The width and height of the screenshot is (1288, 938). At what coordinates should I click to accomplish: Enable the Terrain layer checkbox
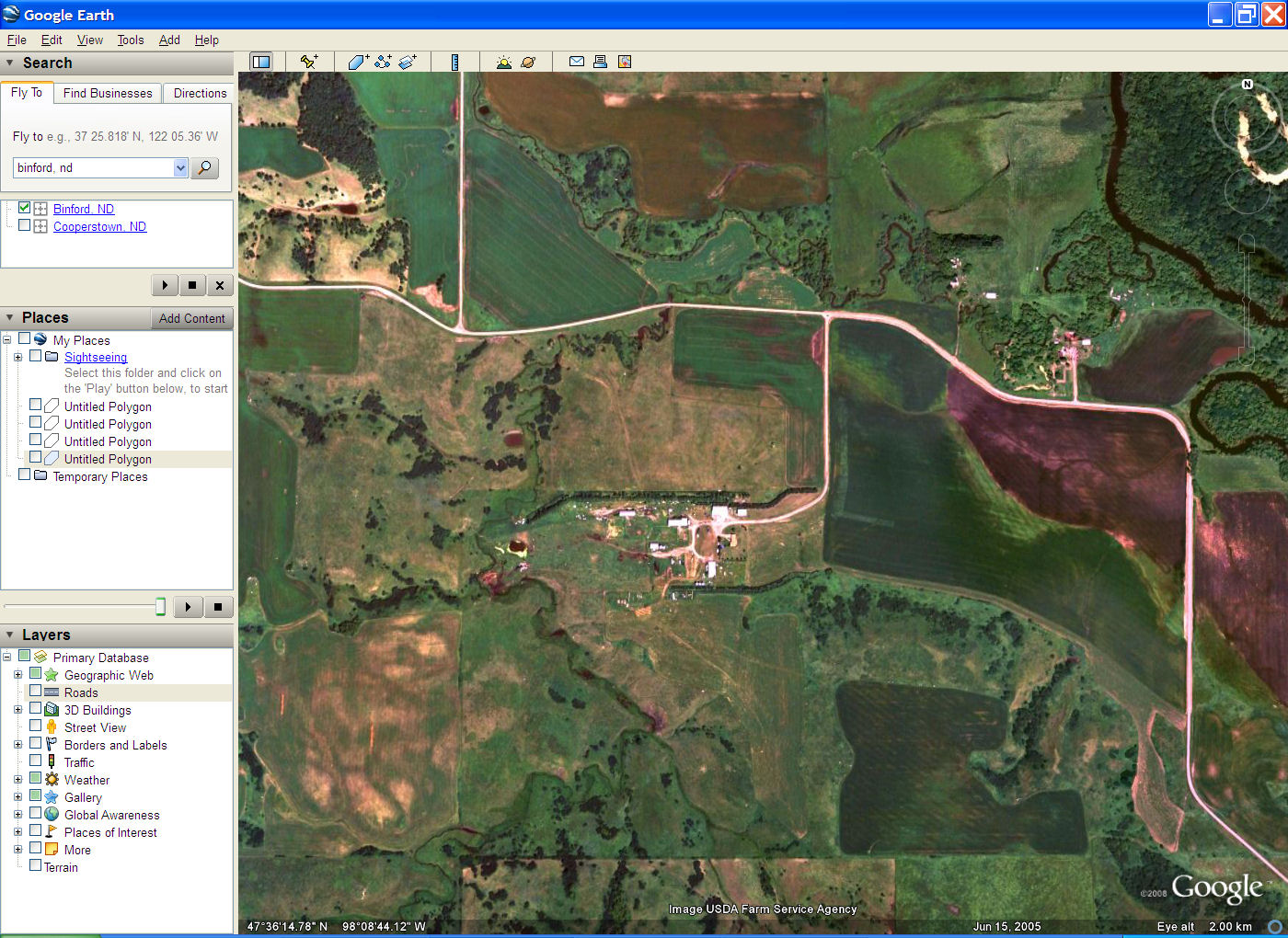[35, 866]
